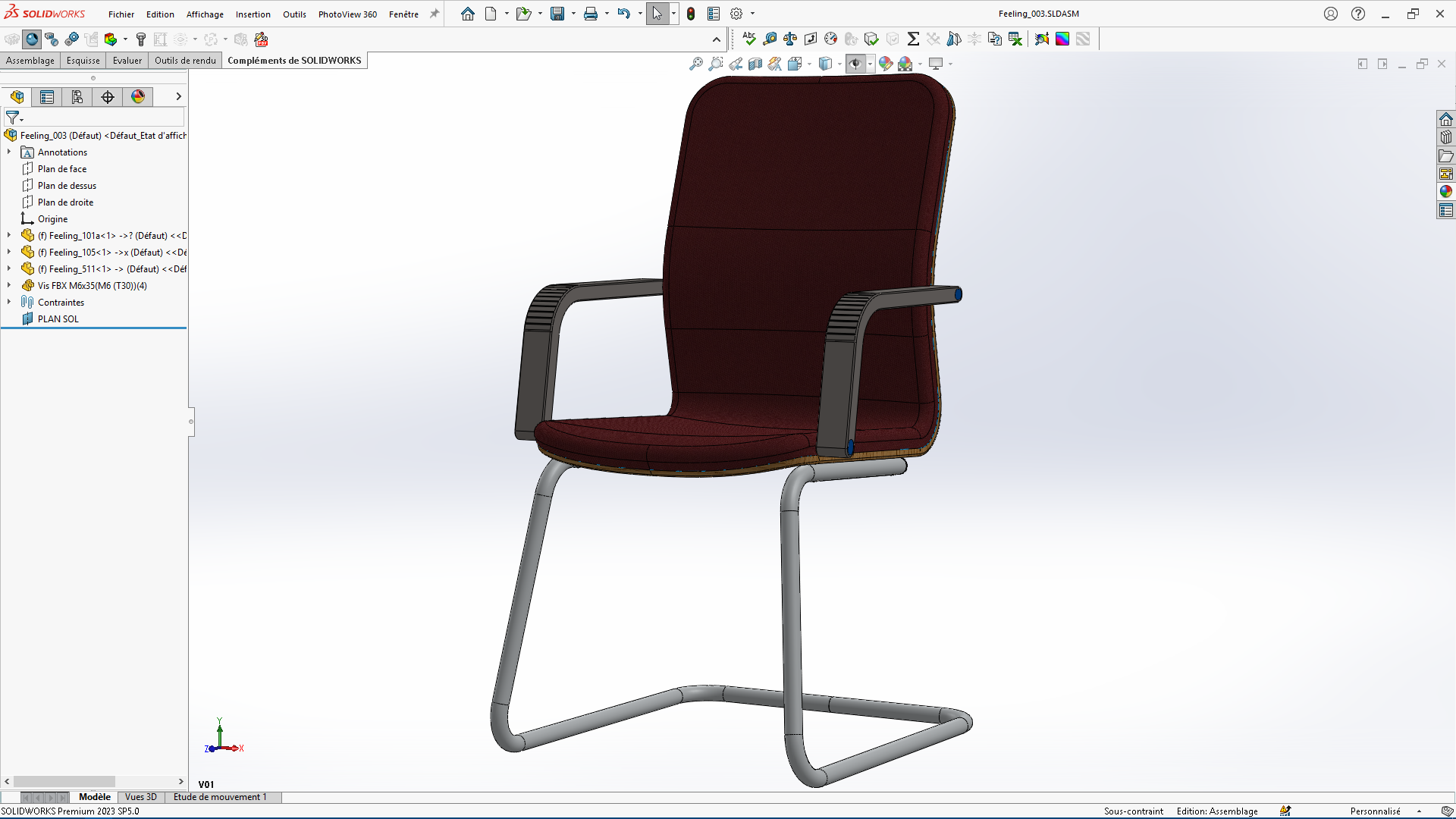Select Plan de face in the tree
The image size is (1456, 819).
coord(62,169)
